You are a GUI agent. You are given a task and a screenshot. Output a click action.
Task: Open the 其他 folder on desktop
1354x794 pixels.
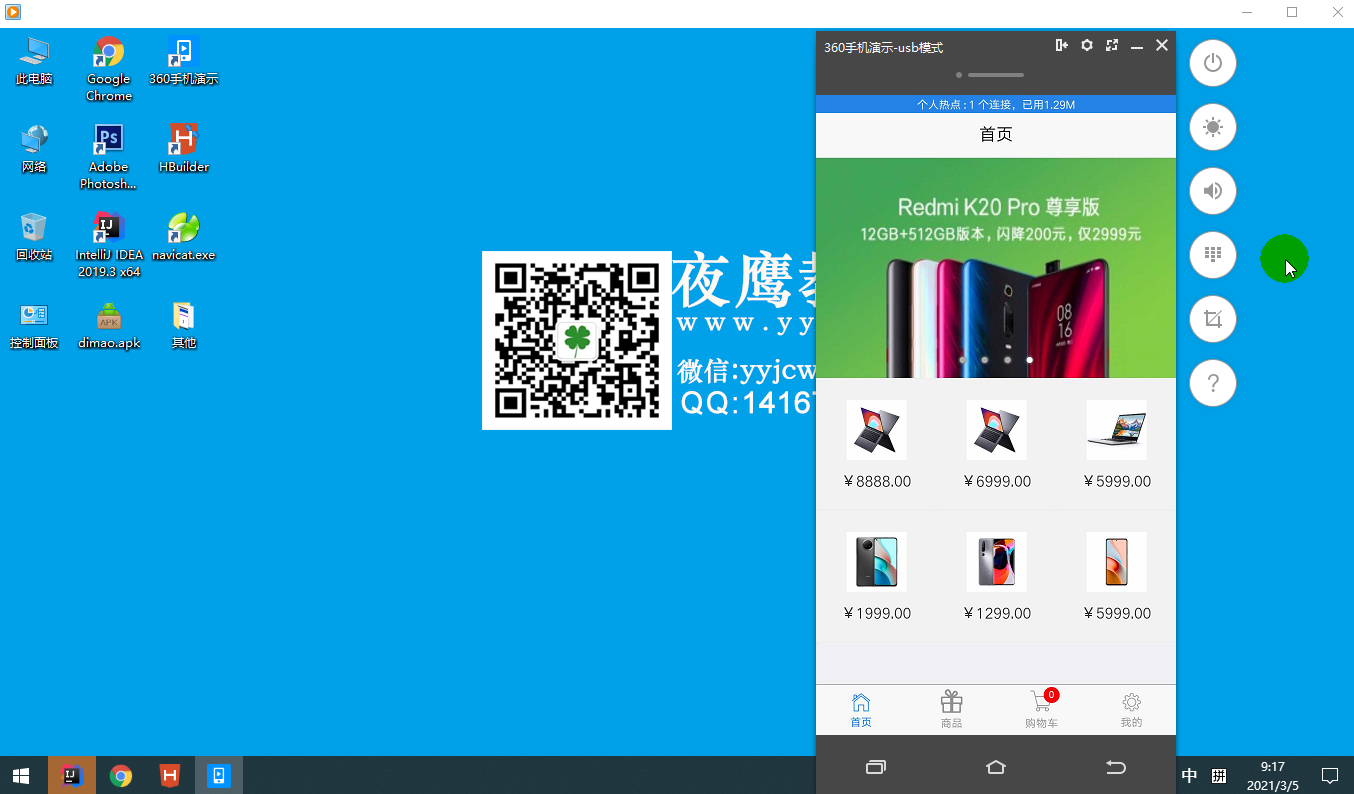point(184,325)
